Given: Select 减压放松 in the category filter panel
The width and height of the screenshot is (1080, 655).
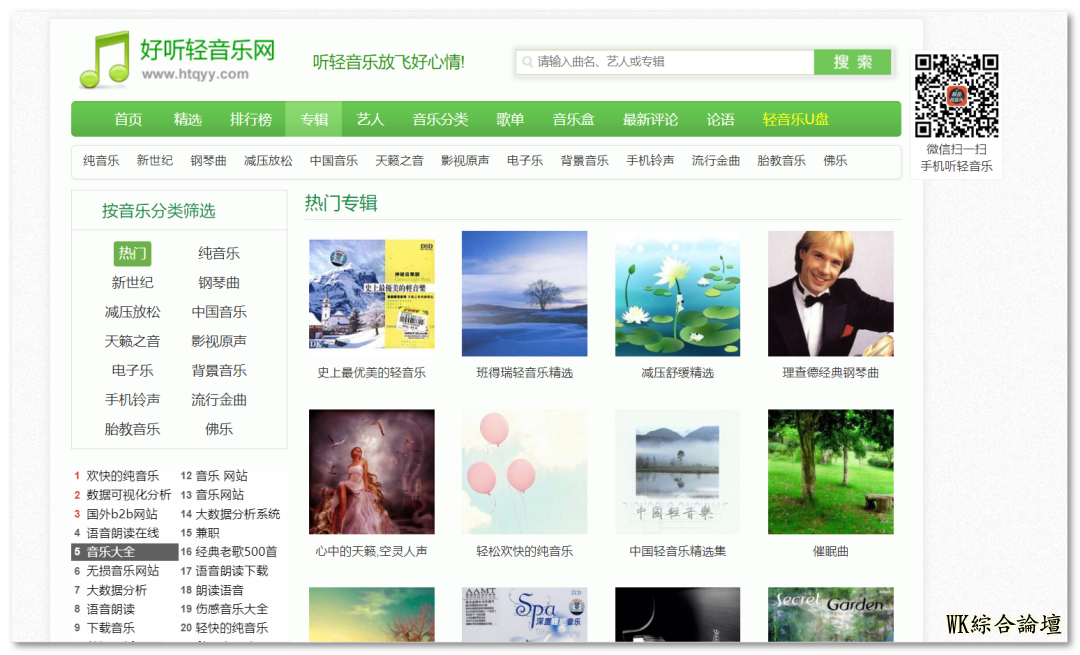Looking at the screenshot, I should pyautogui.click(x=132, y=312).
